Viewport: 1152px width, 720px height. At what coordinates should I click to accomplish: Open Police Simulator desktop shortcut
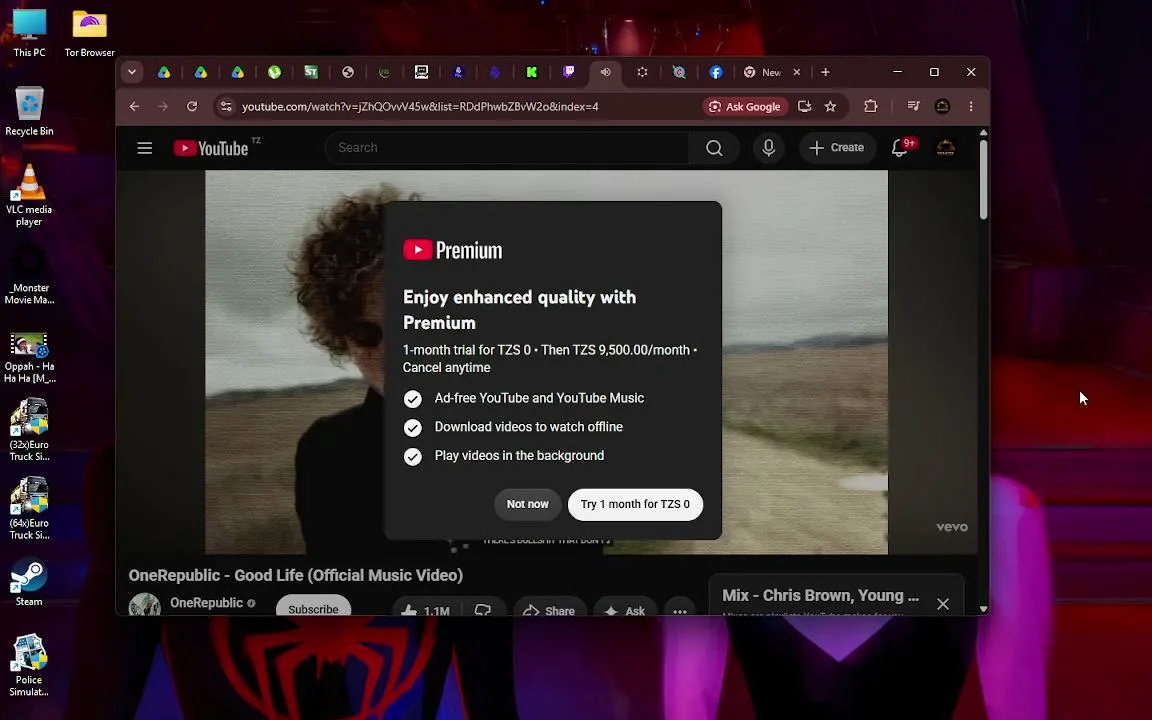pos(29,665)
